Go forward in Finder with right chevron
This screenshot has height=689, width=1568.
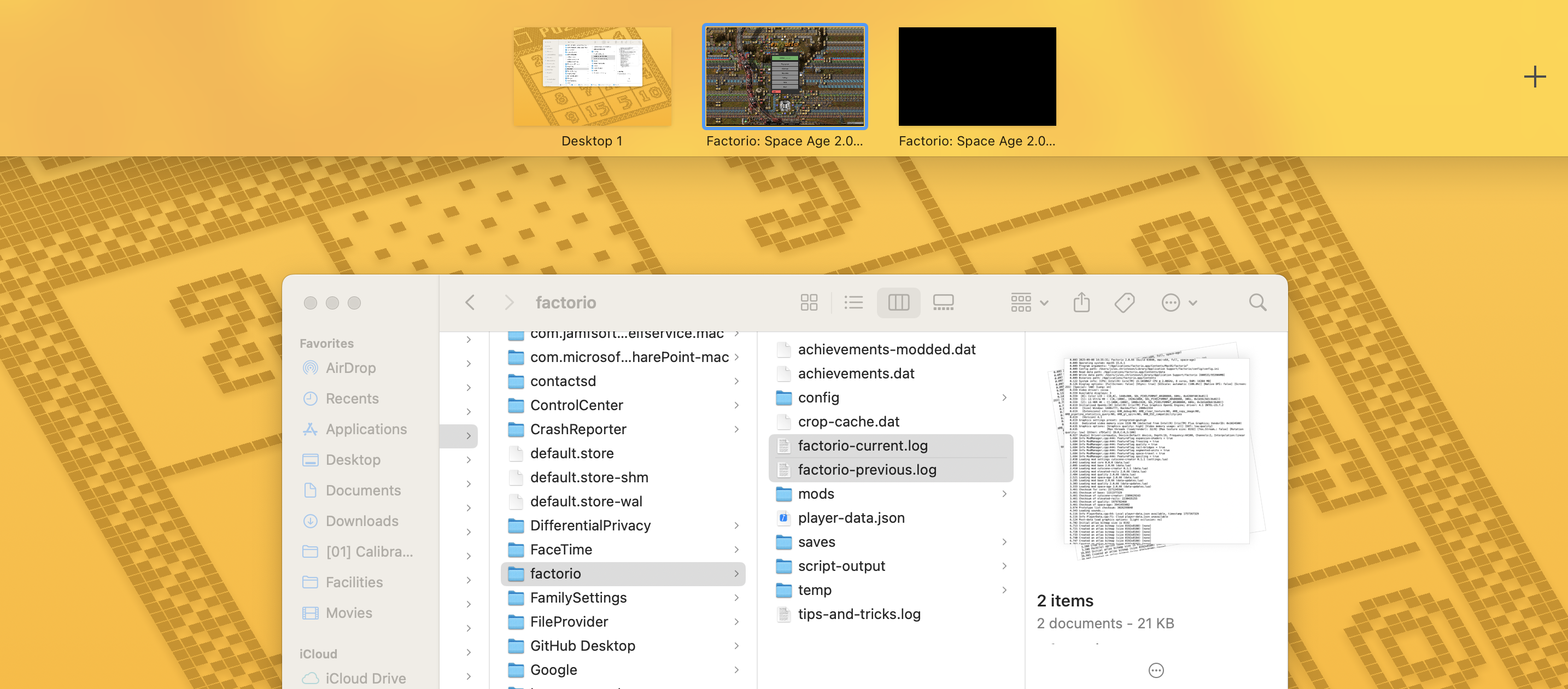click(x=510, y=302)
